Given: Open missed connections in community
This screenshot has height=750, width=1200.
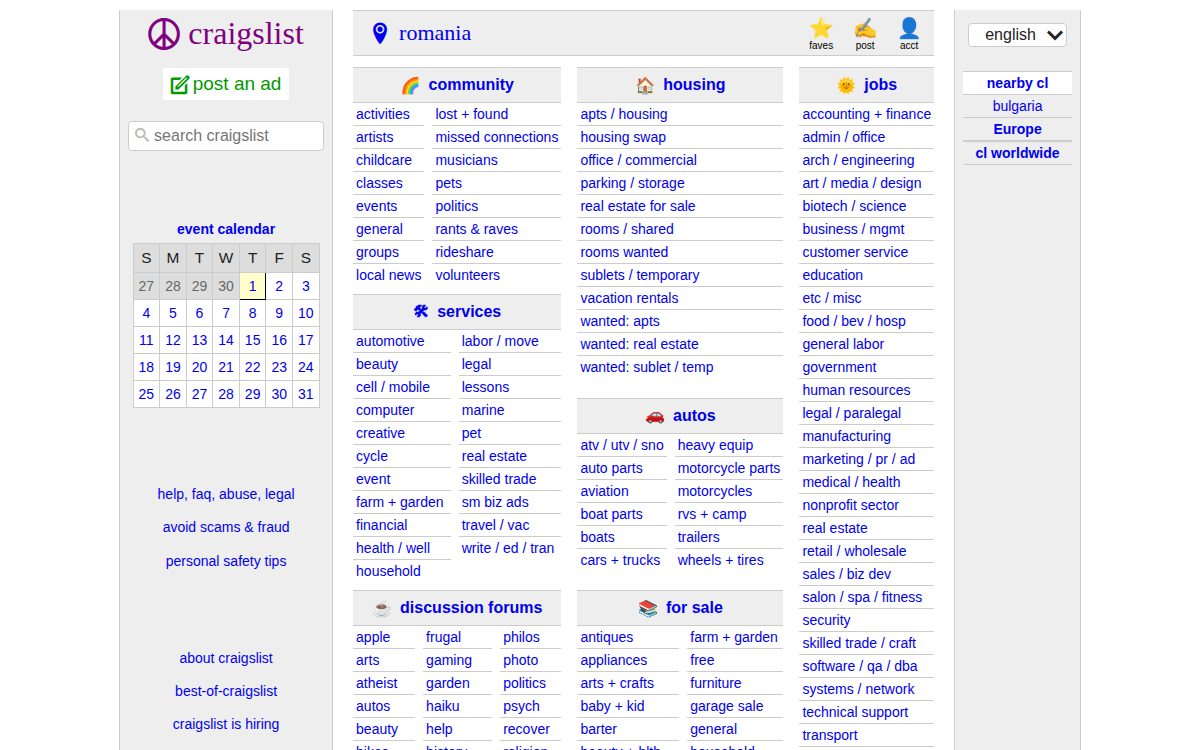Looking at the screenshot, I should click(497, 137).
